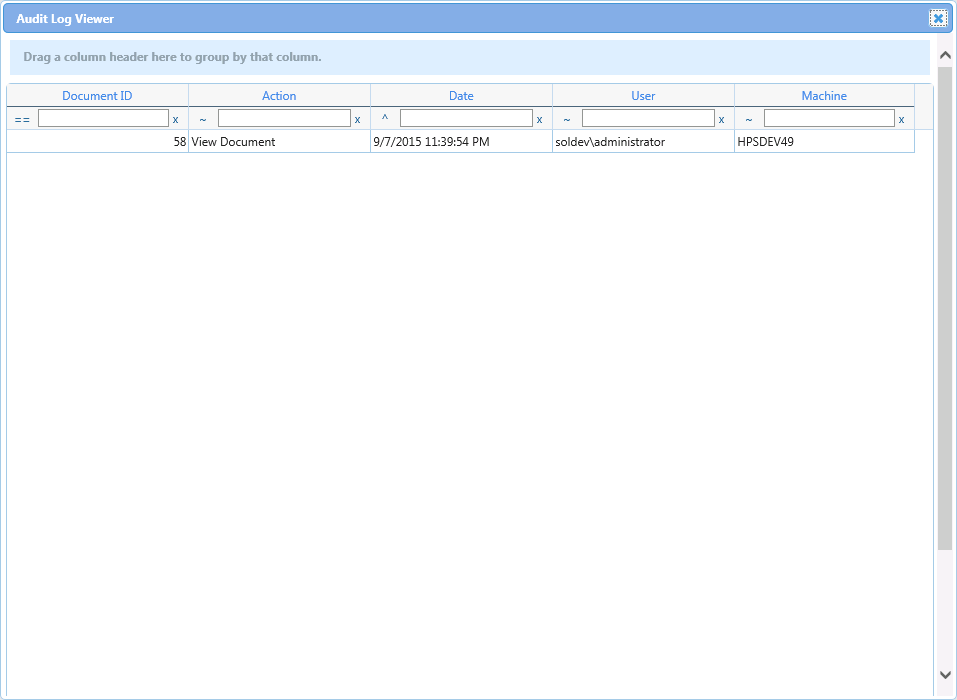The image size is (957, 700).
Task: Focus the Document ID filter box
Action: (103, 118)
